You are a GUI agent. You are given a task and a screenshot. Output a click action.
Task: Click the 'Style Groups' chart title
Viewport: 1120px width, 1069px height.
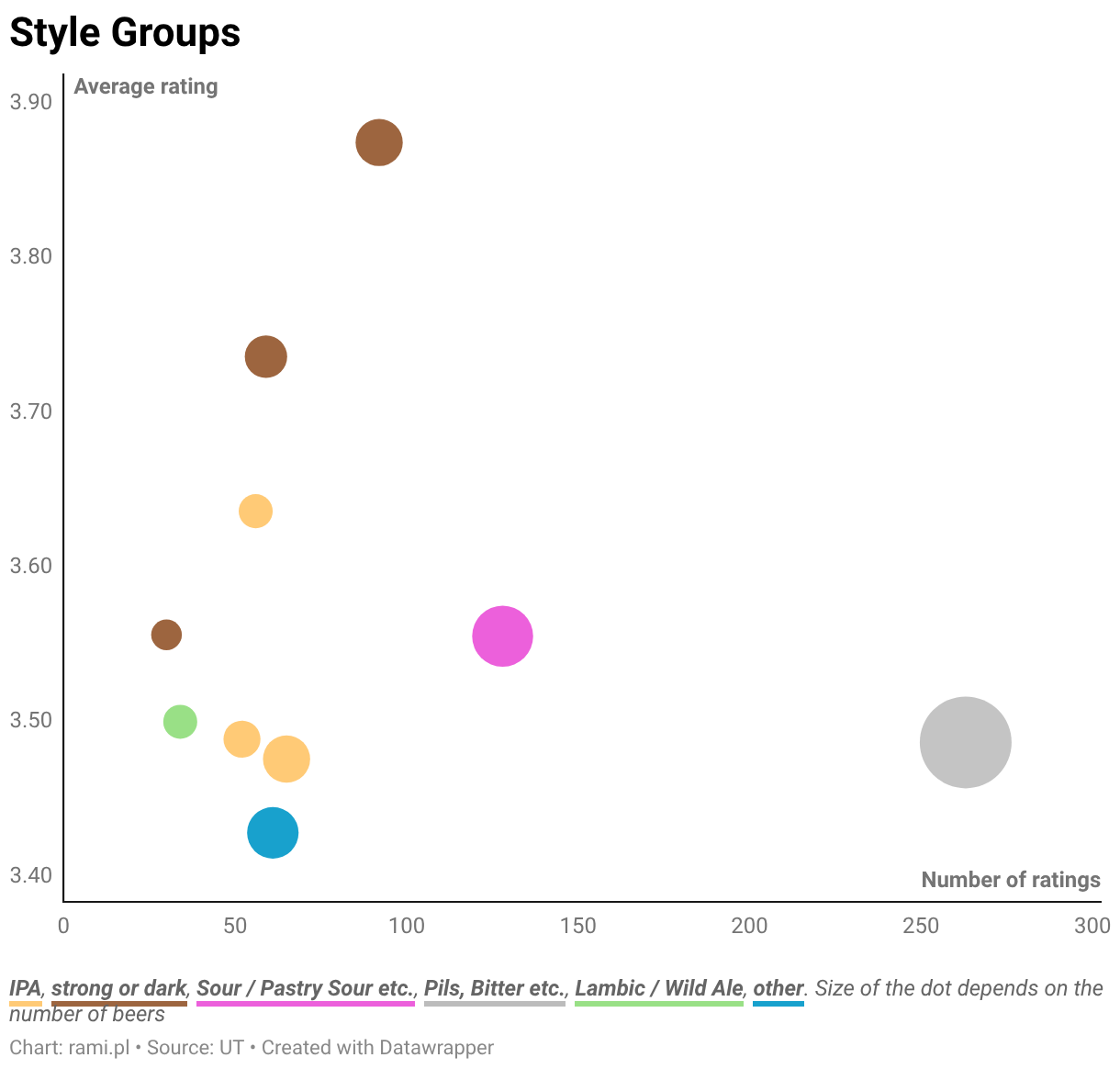pyautogui.click(x=125, y=33)
